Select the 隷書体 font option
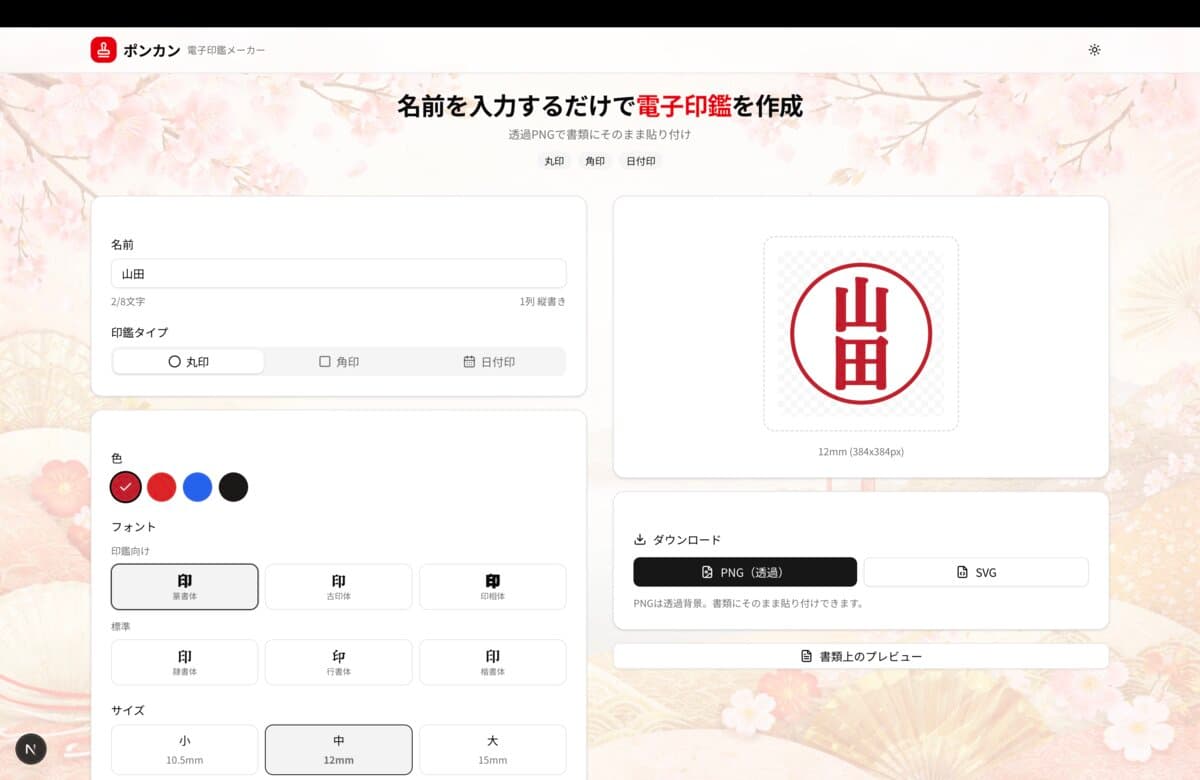The height and width of the screenshot is (780, 1200). pyautogui.click(x=185, y=662)
